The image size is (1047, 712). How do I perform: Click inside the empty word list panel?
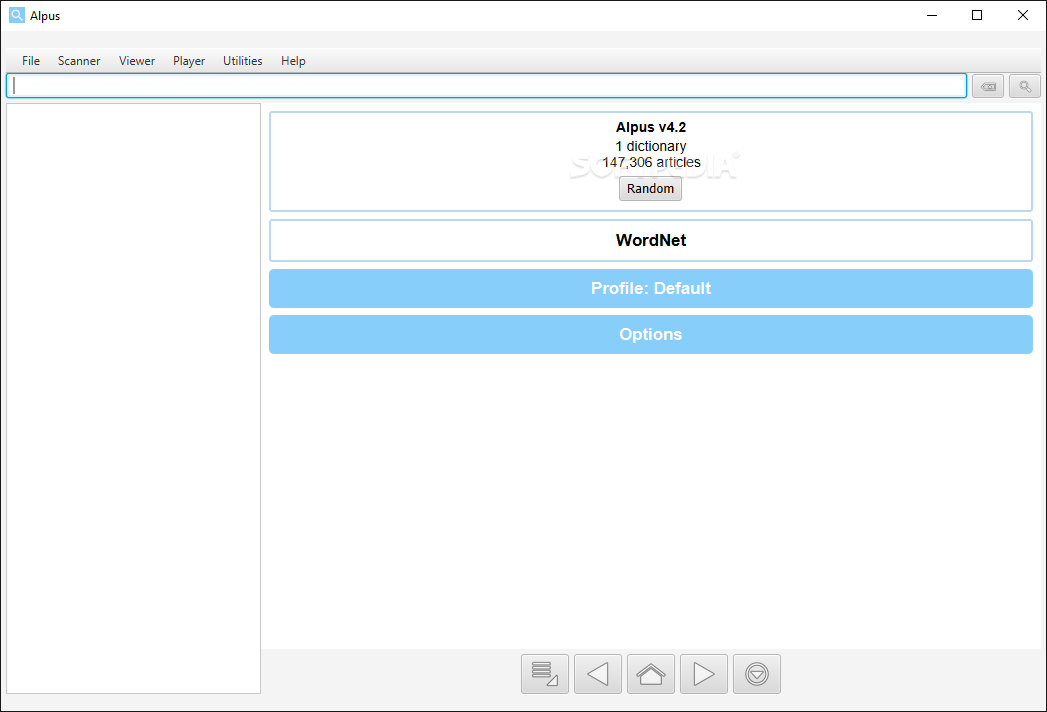click(x=134, y=398)
